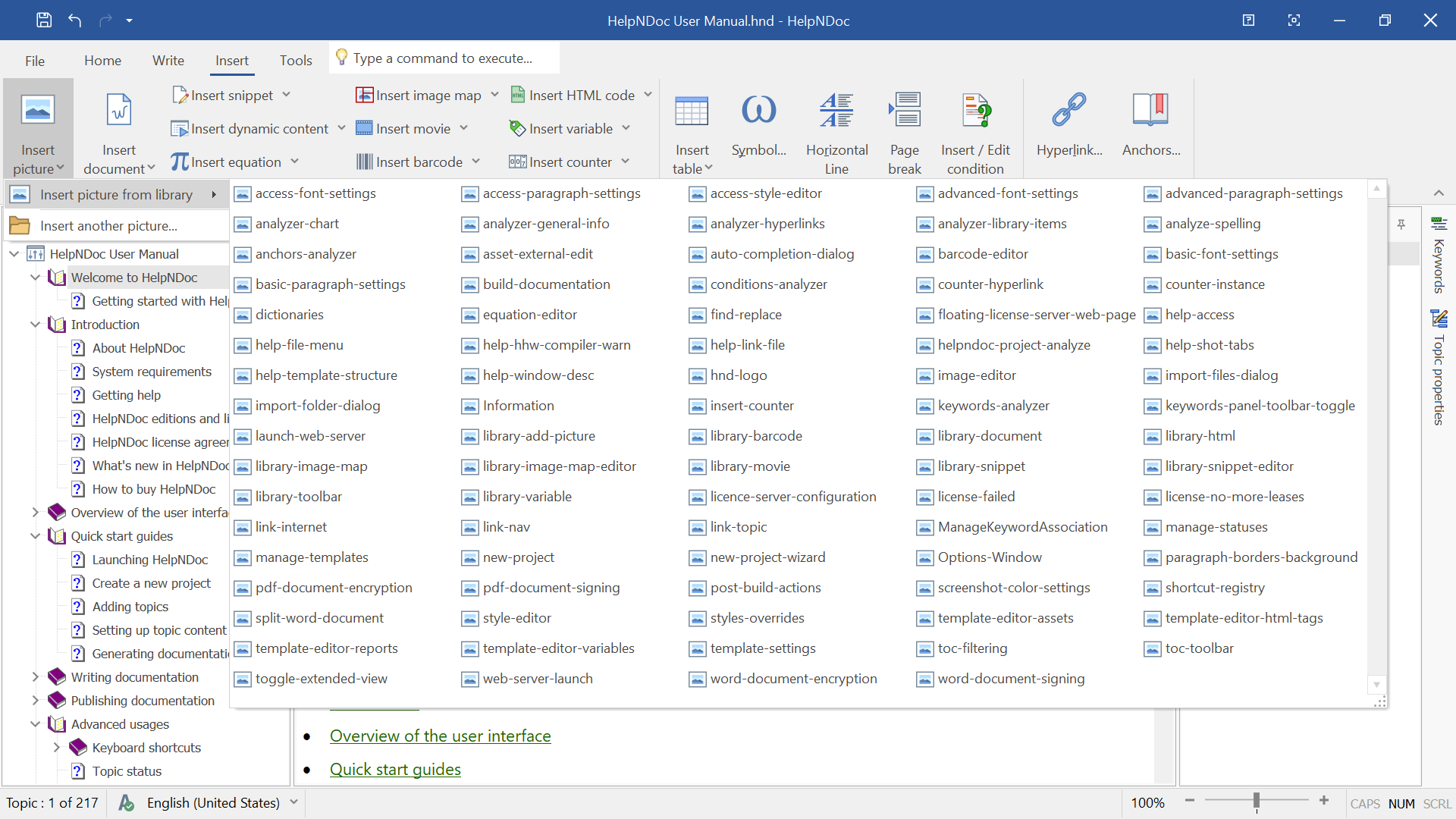Screen dimensions: 1456x819
Task: Select the Adding topics tree item
Action: 130,607
